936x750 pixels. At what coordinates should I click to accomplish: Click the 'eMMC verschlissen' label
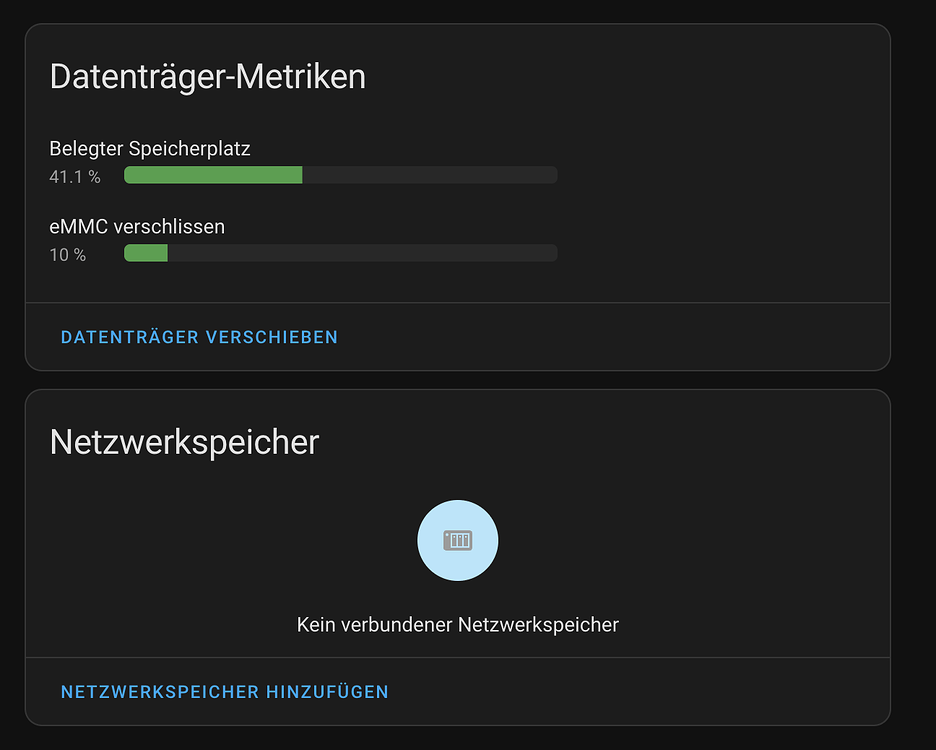coord(136,226)
